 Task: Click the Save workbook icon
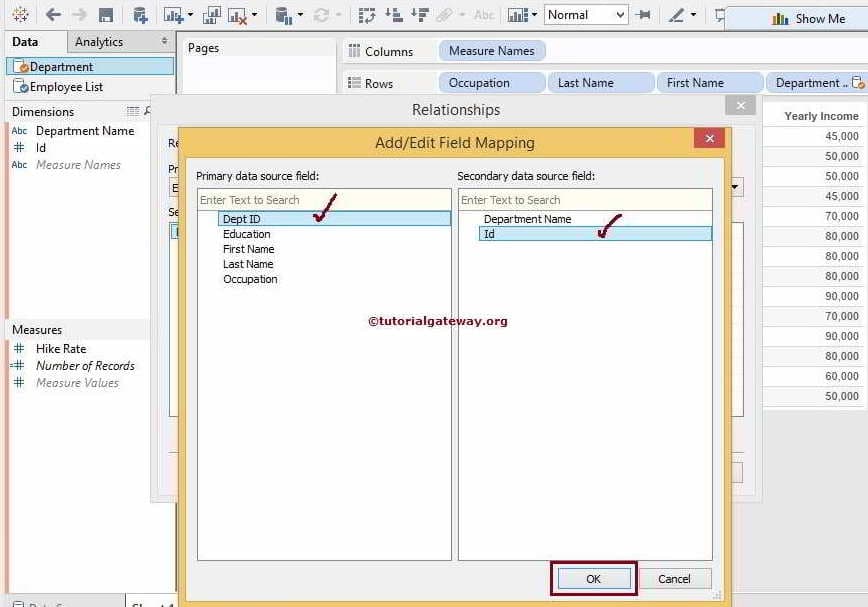coord(106,14)
